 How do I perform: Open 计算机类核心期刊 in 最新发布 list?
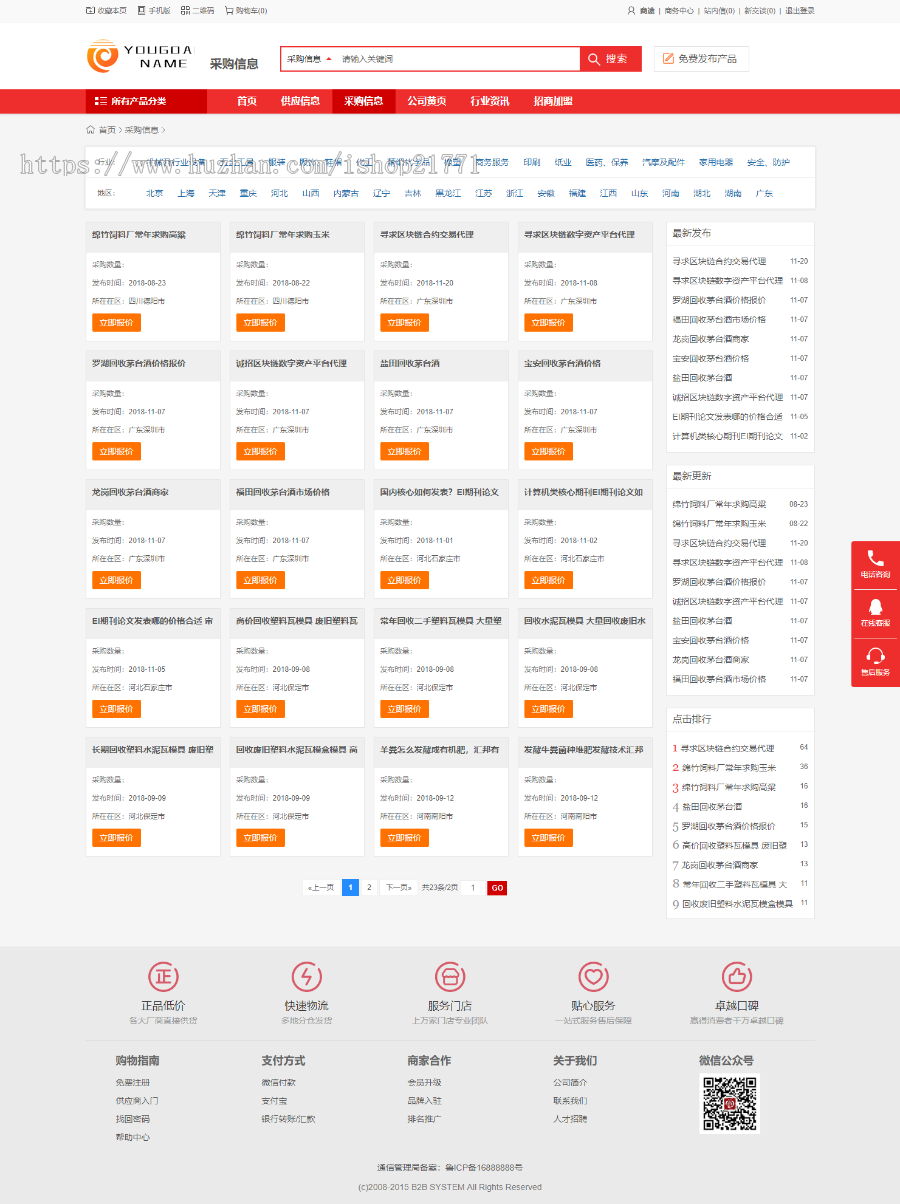(728, 436)
